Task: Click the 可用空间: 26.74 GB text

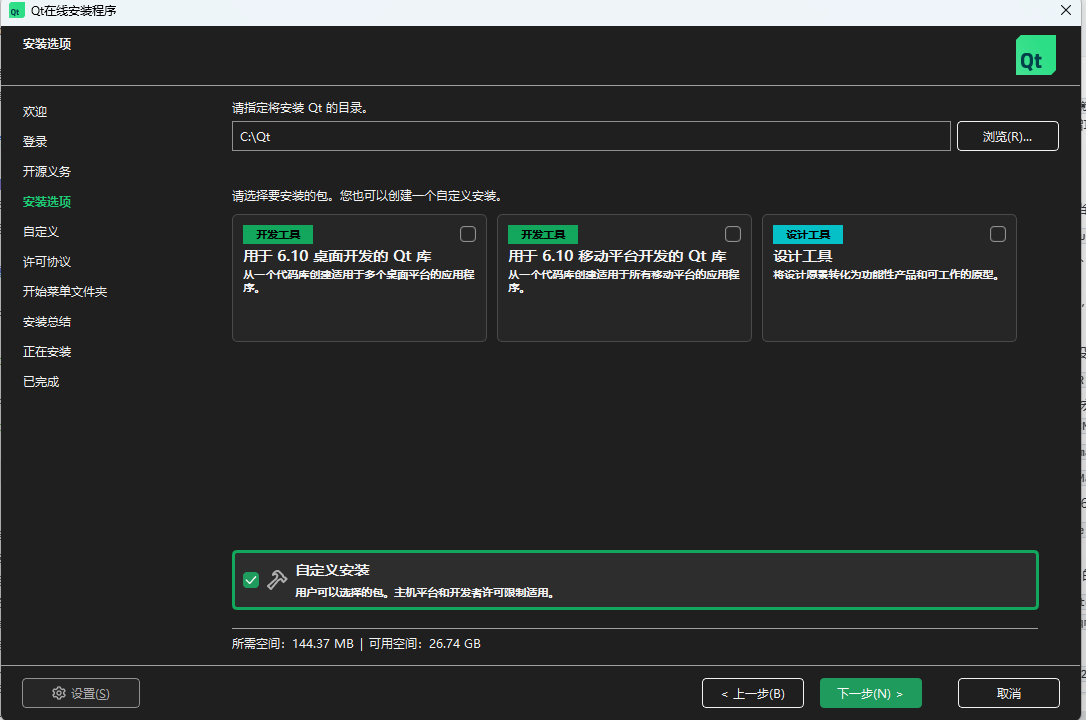Action: pos(425,644)
